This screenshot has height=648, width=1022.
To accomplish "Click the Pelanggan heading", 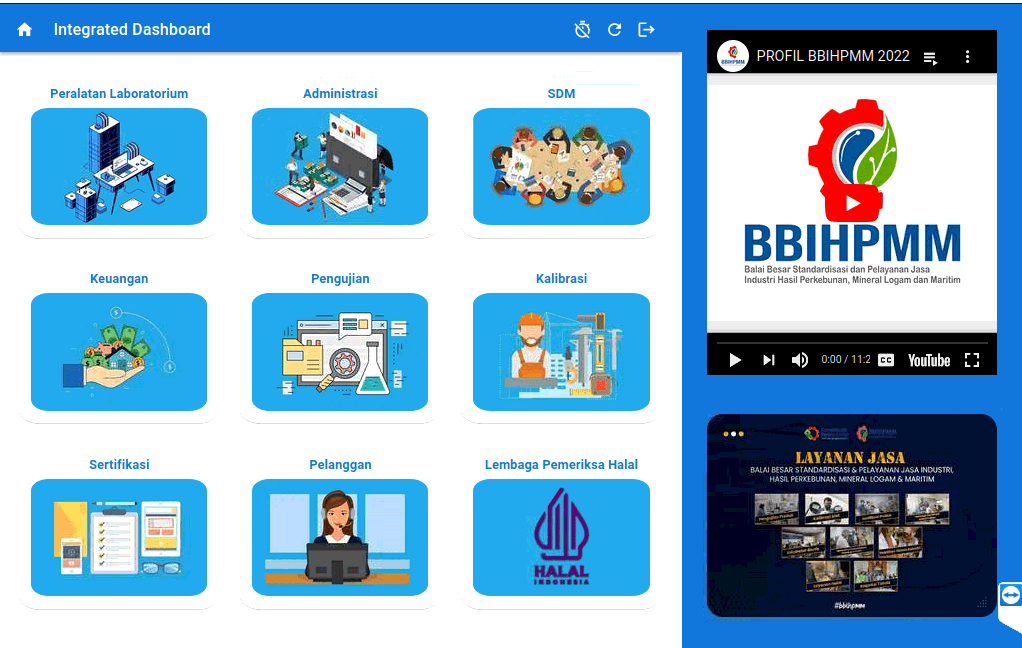I will (x=340, y=464).
